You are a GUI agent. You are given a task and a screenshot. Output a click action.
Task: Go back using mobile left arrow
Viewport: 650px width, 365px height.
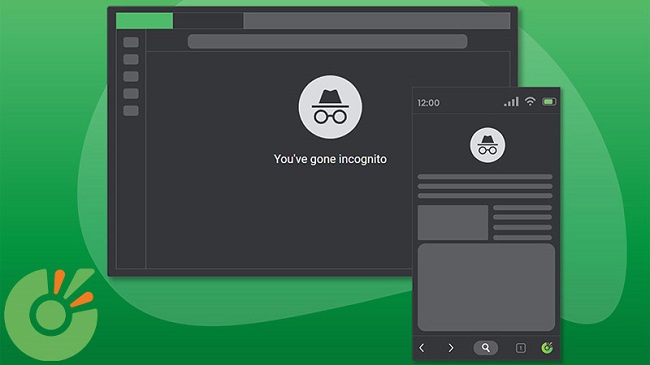(422, 348)
